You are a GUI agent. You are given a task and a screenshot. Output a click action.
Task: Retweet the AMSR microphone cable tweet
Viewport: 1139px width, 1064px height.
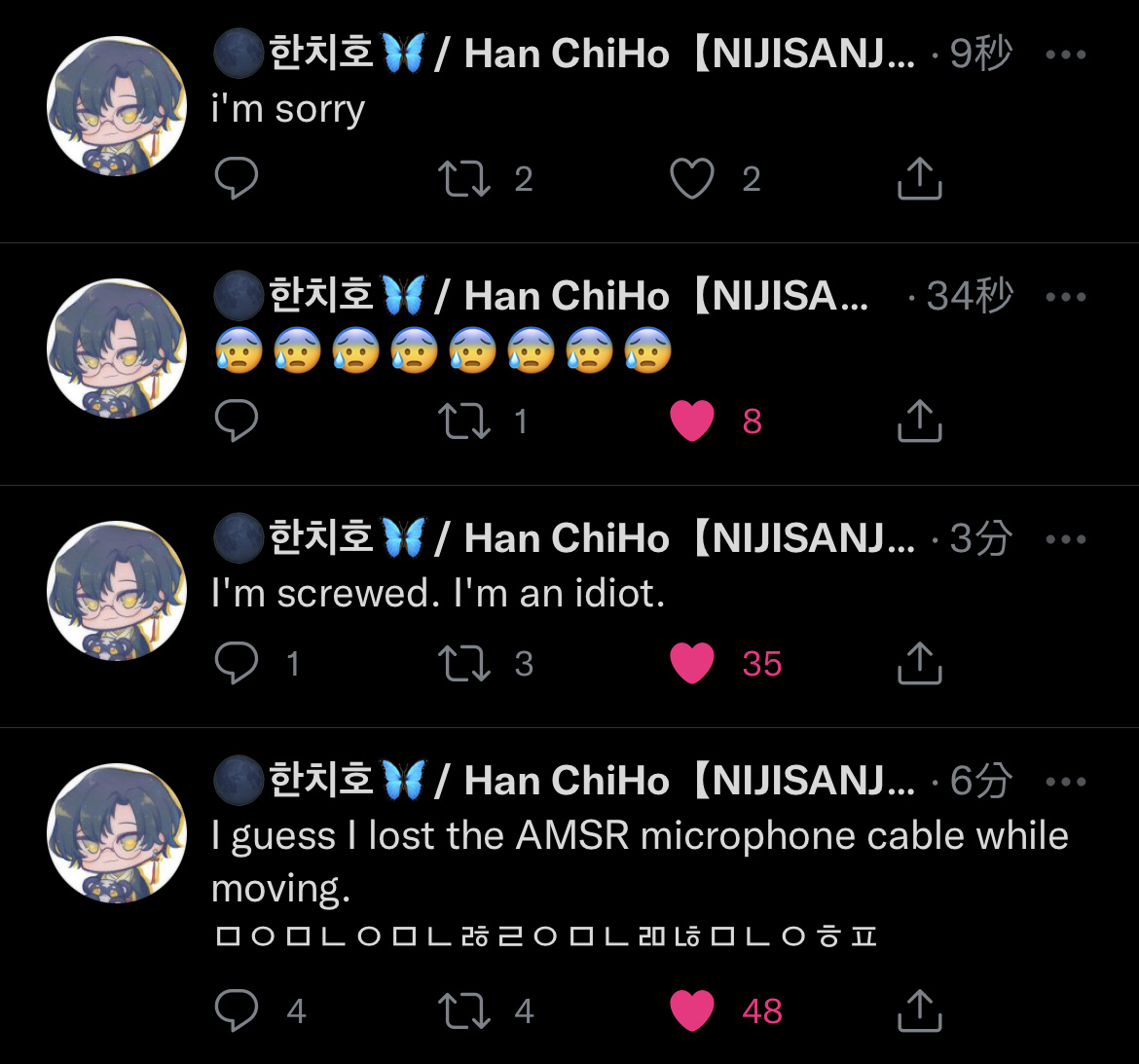click(x=464, y=1011)
